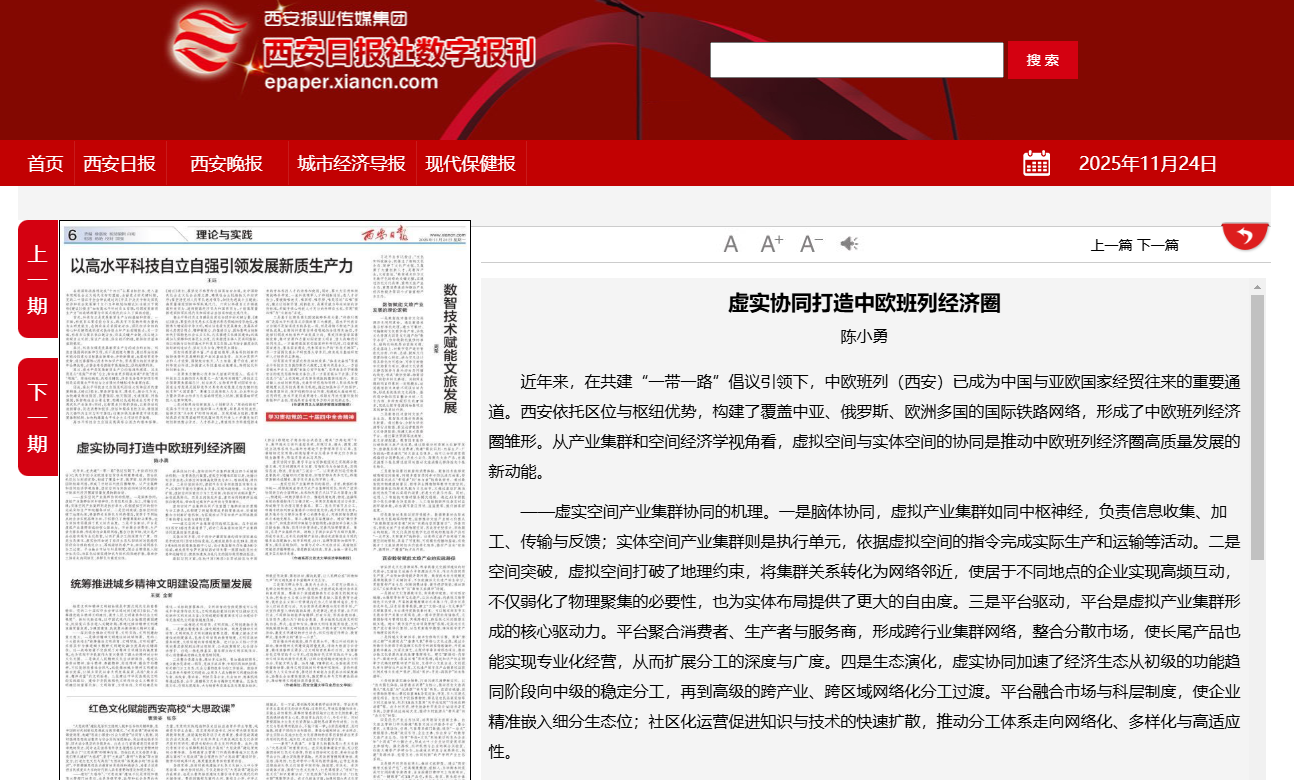Open next article via 下一篇 link

[1158, 245]
